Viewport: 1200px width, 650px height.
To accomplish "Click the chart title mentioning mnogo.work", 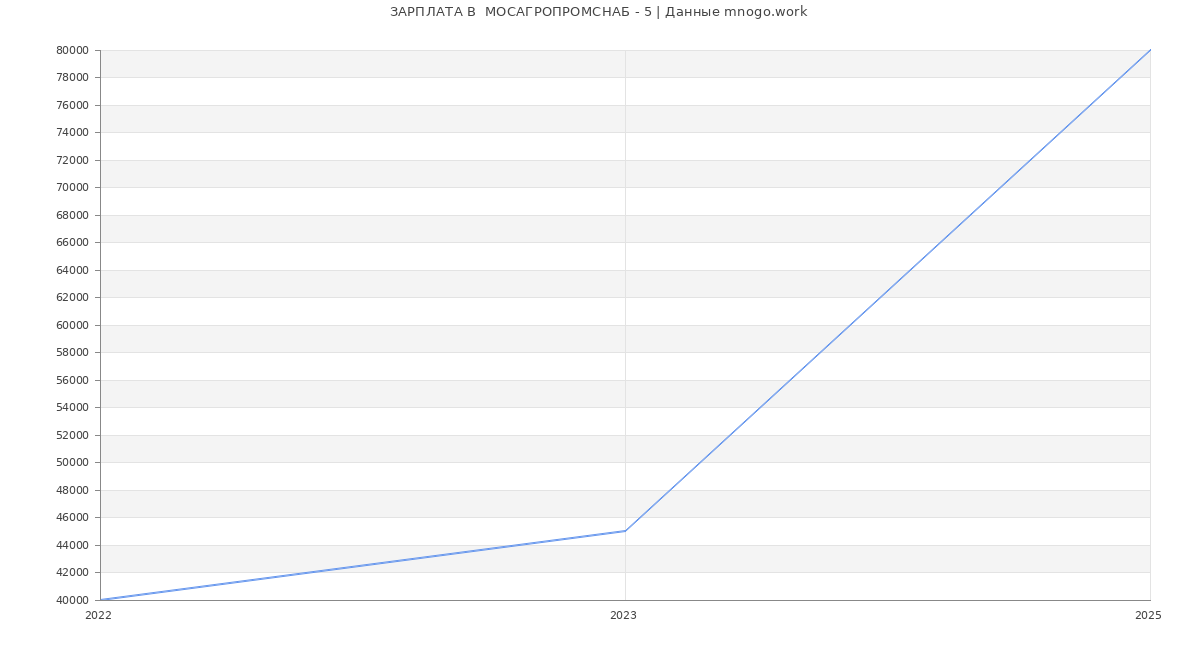I will [598, 12].
